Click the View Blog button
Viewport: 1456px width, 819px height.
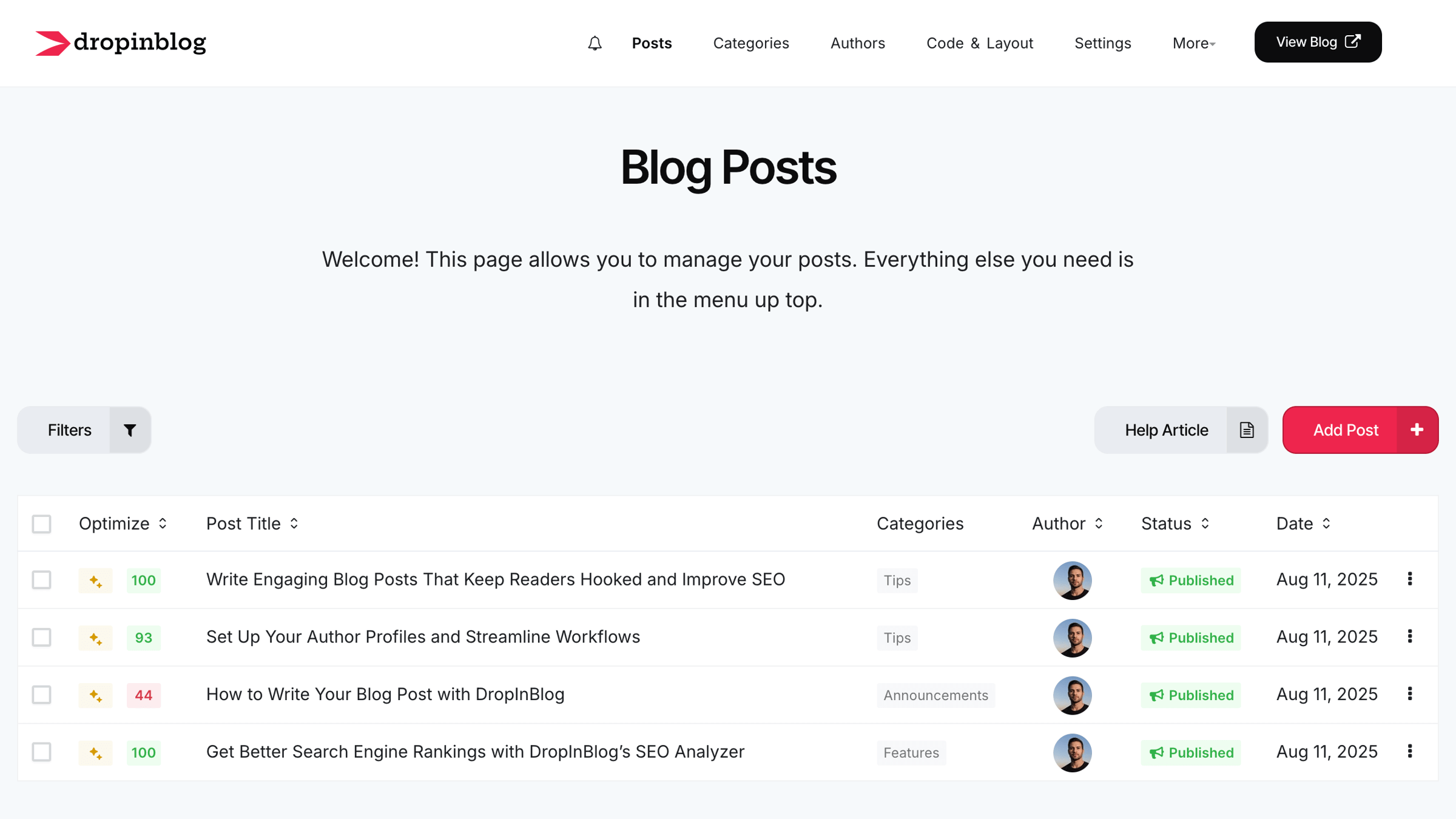coord(1318,42)
